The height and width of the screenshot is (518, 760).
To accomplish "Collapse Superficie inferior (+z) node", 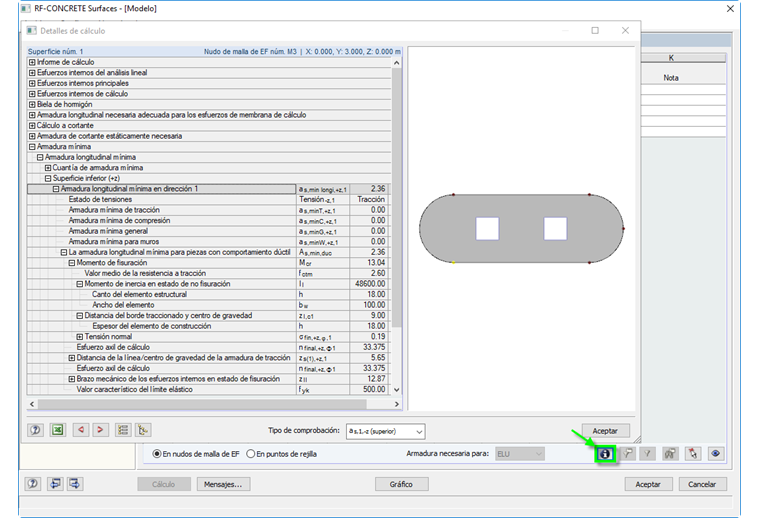I will 48,178.
